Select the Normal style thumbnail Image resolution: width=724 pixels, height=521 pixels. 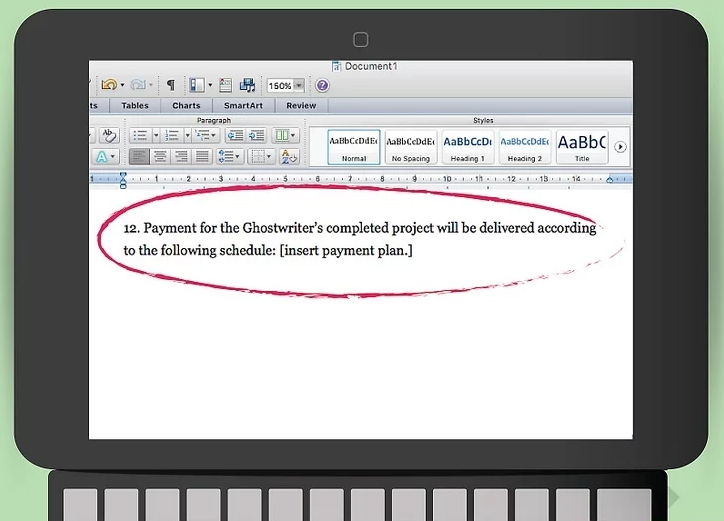tap(354, 147)
